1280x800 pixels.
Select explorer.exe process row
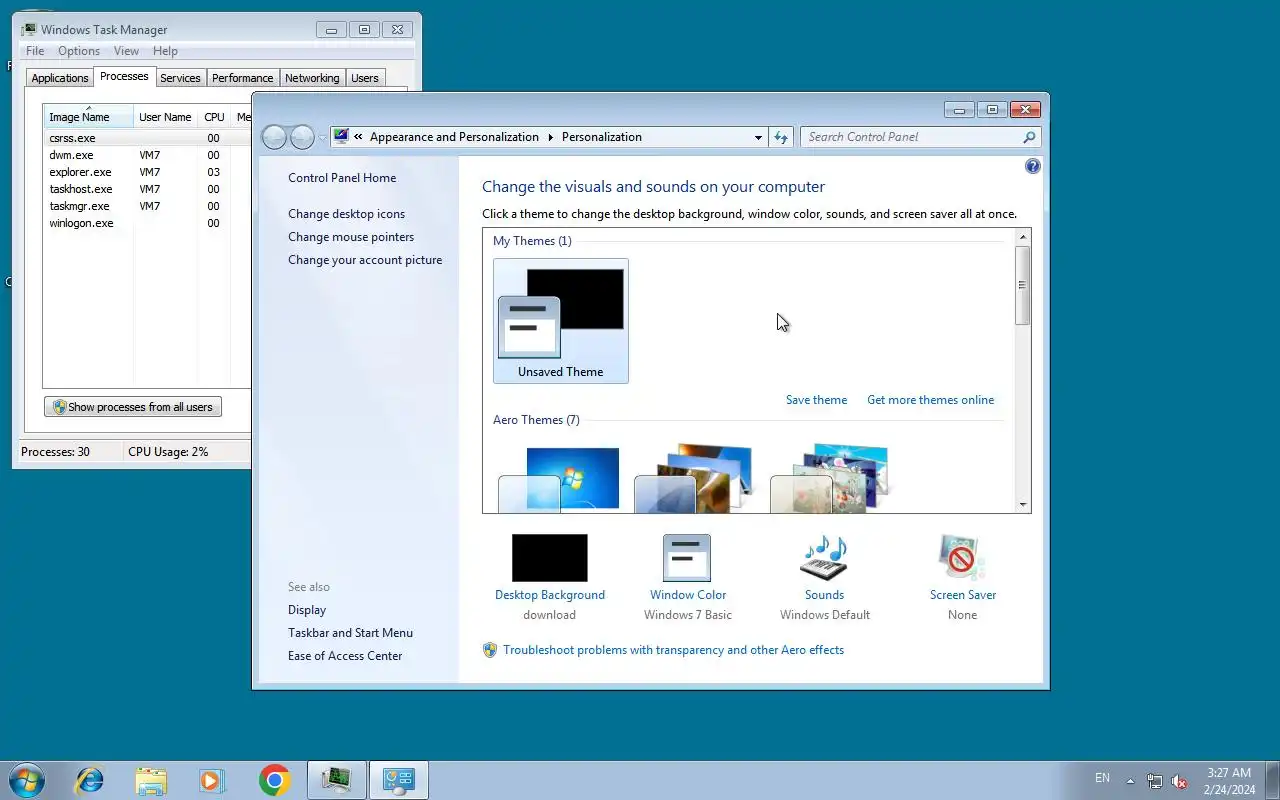(x=146, y=172)
